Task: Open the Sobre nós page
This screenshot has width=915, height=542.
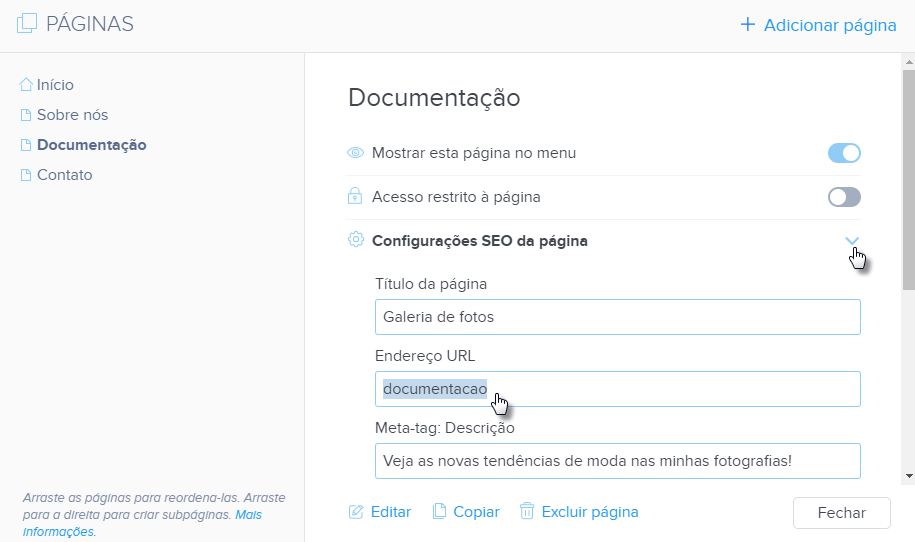Action: [x=72, y=115]
